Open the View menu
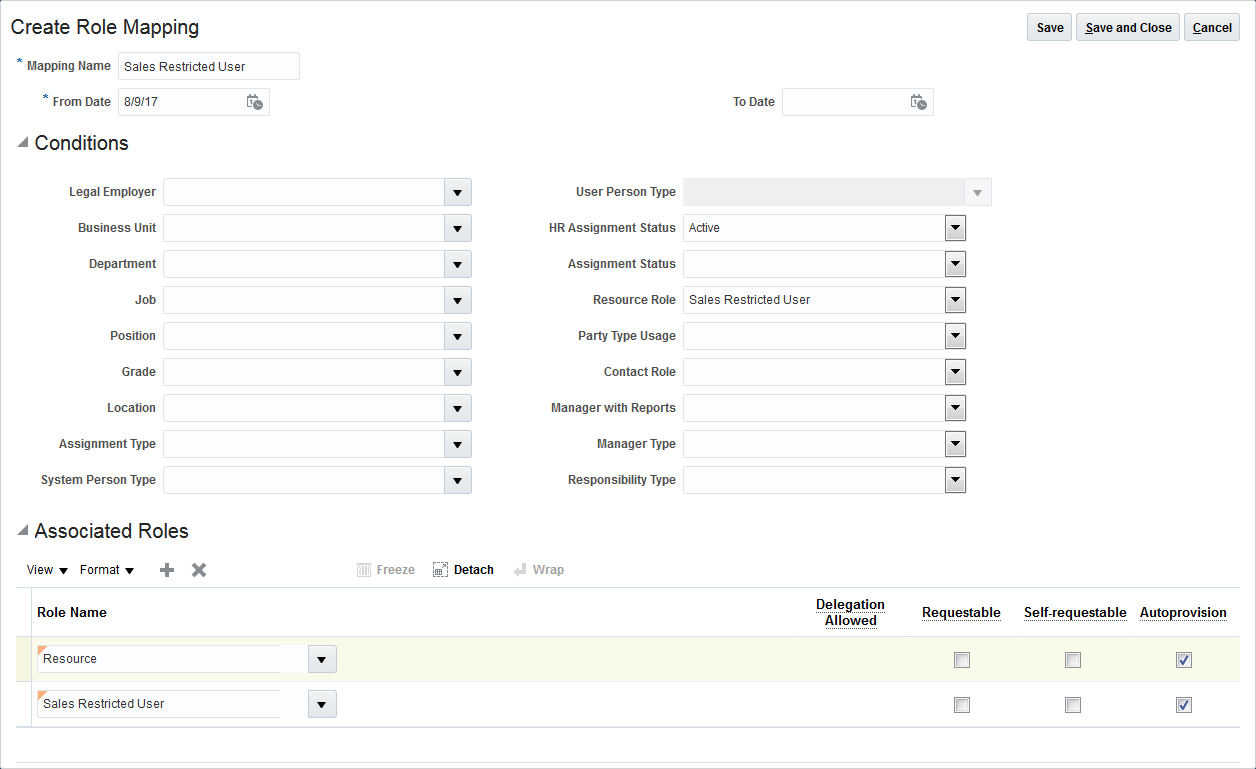 [x=47, y=570]
